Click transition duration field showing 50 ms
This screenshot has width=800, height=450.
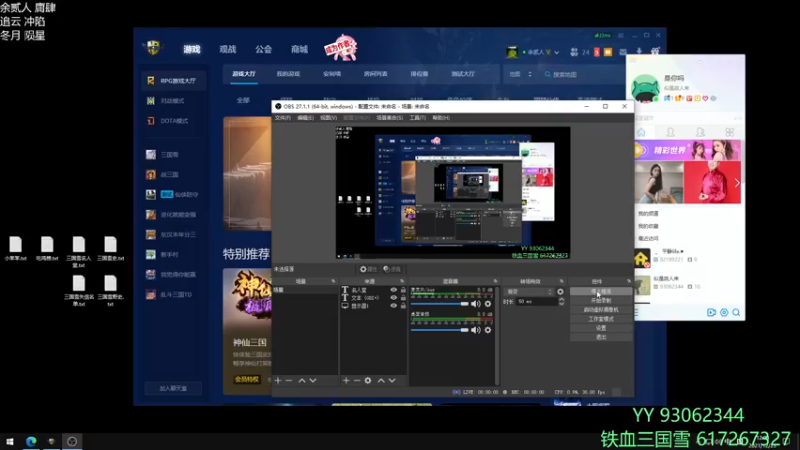[x=536, y=302]
